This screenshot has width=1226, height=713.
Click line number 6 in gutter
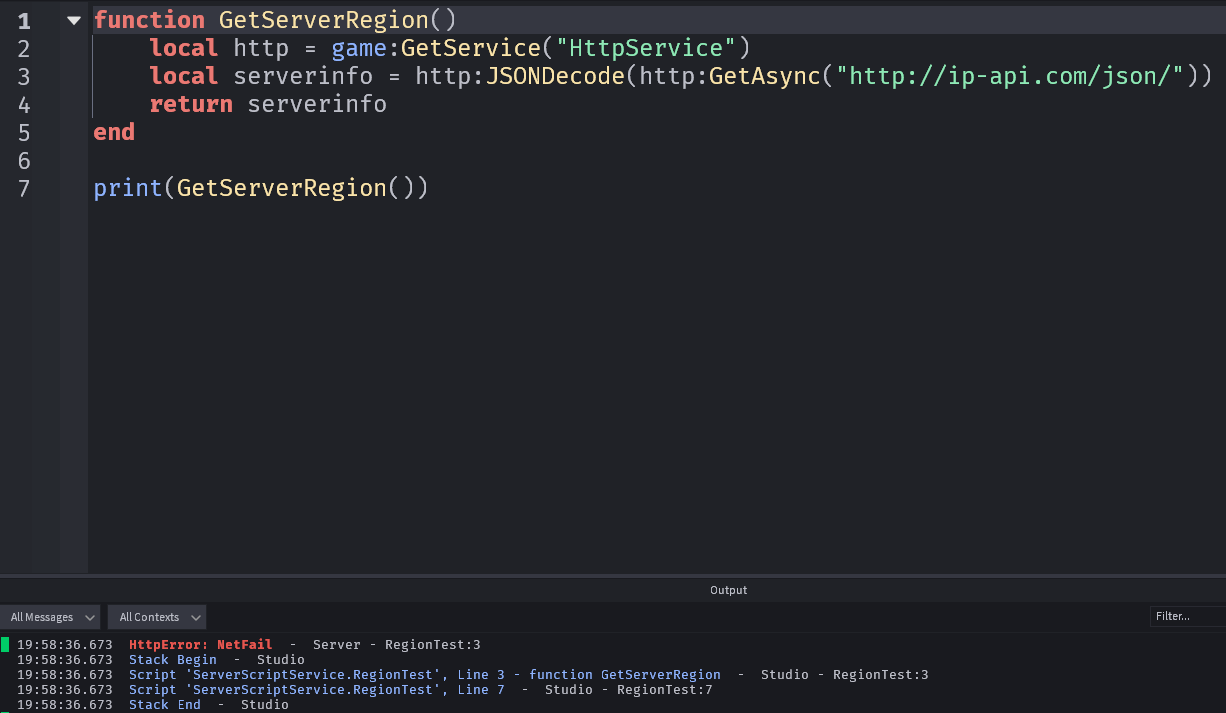click(23, 160)
